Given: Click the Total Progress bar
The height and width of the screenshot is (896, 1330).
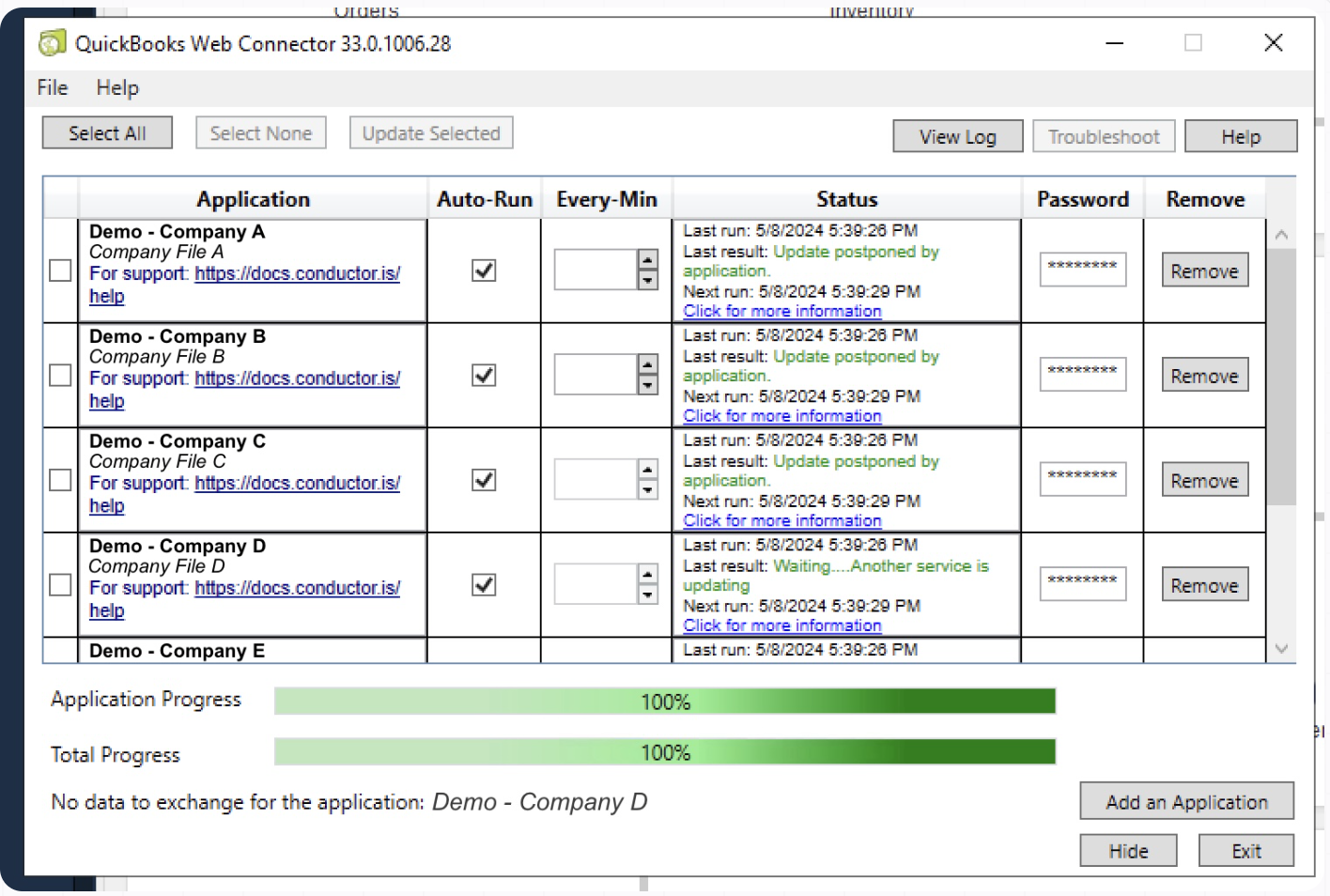Looking at the screenshot, I should point(665,751).
